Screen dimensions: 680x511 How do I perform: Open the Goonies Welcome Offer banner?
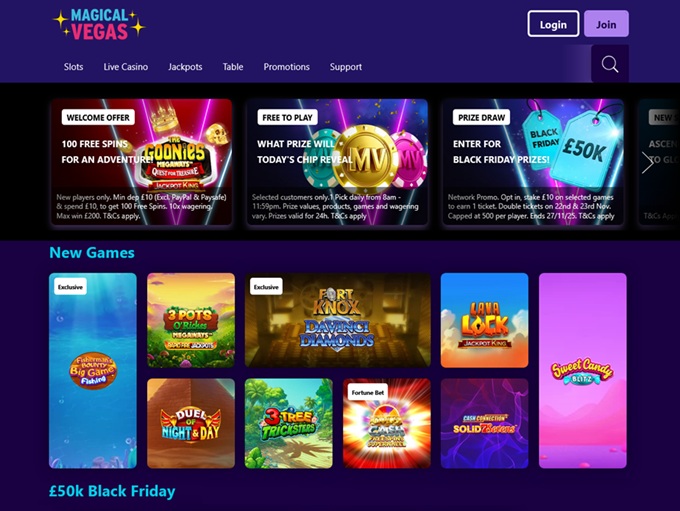141,162
